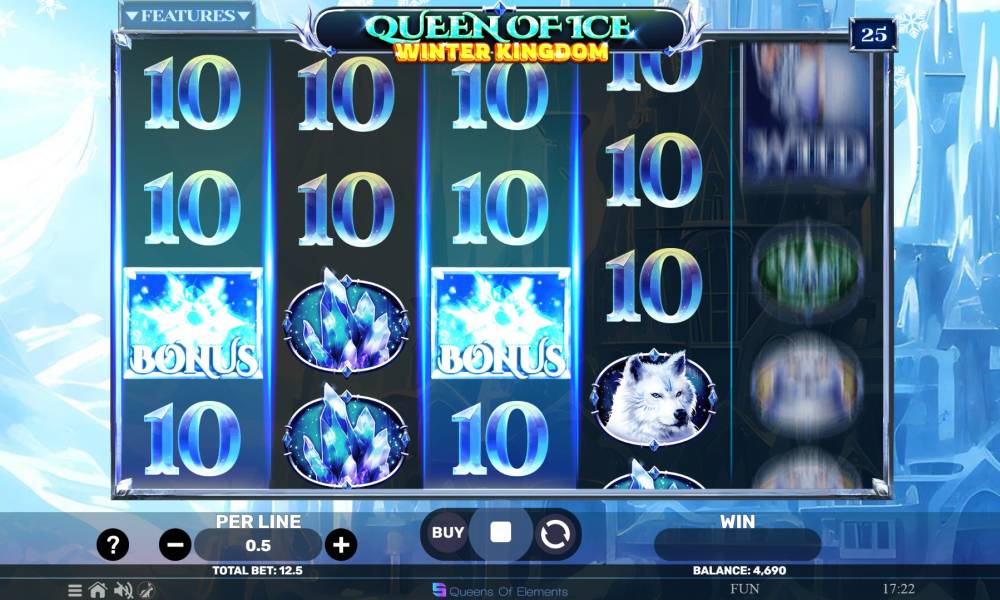
Task: Click the WIN amount display bar
Action: click(737, 545)
